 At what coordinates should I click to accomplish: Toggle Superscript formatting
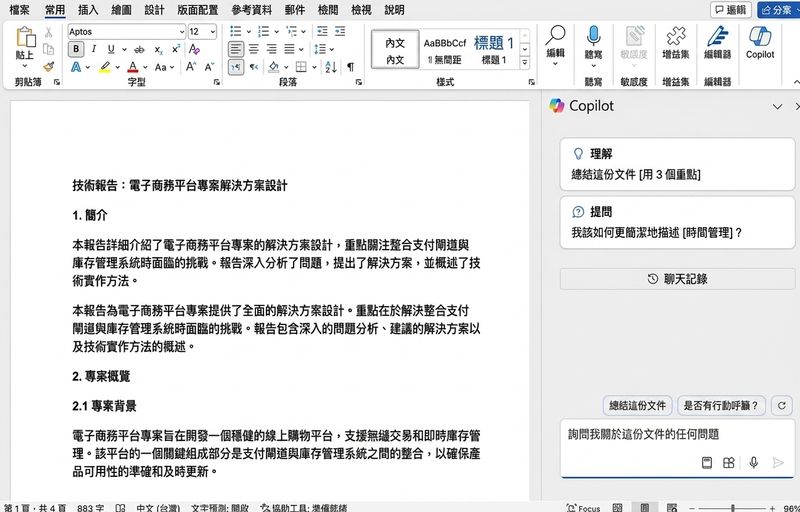click(176, 49)
